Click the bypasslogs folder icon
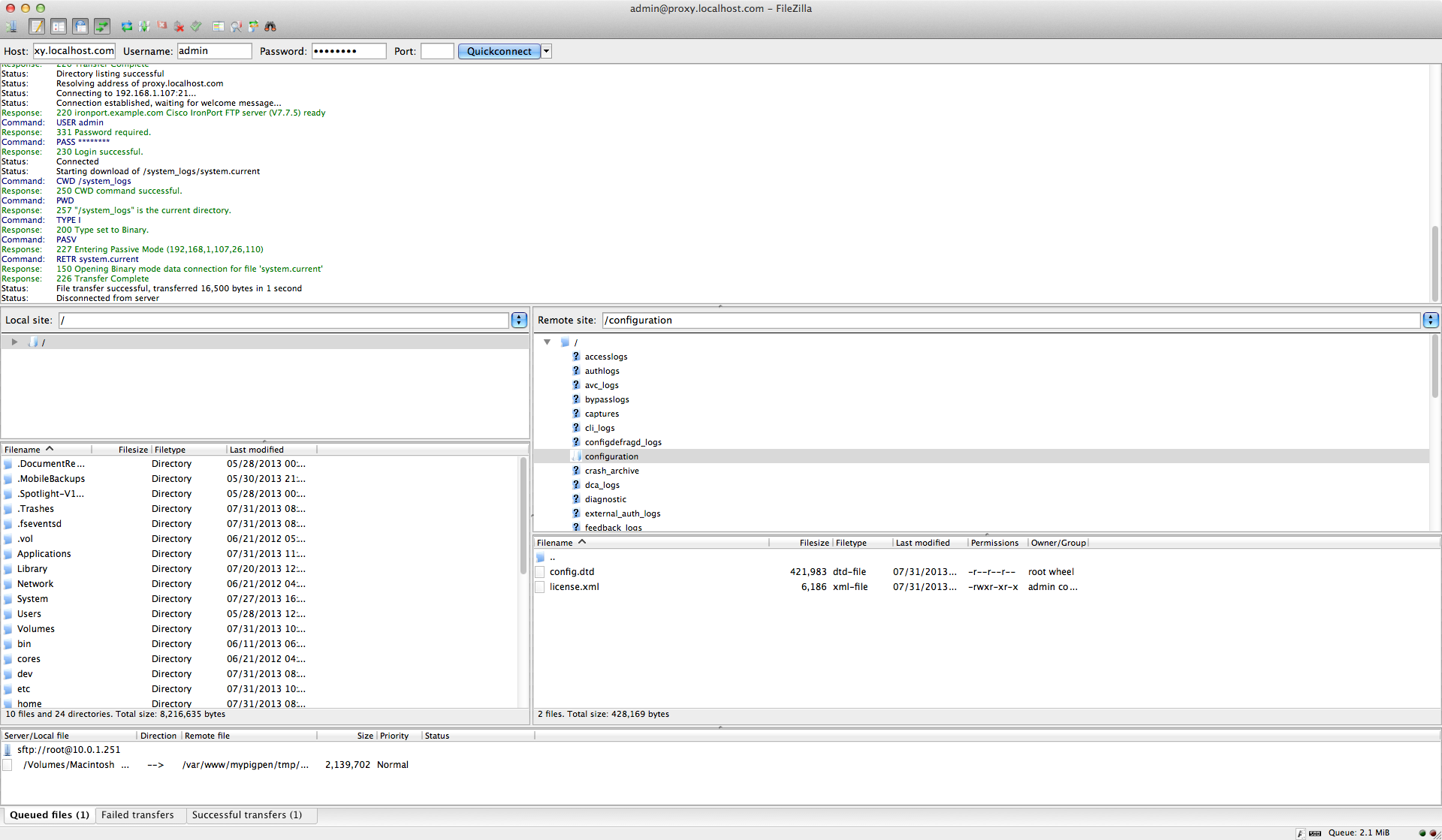 click(x=576, y=399)
